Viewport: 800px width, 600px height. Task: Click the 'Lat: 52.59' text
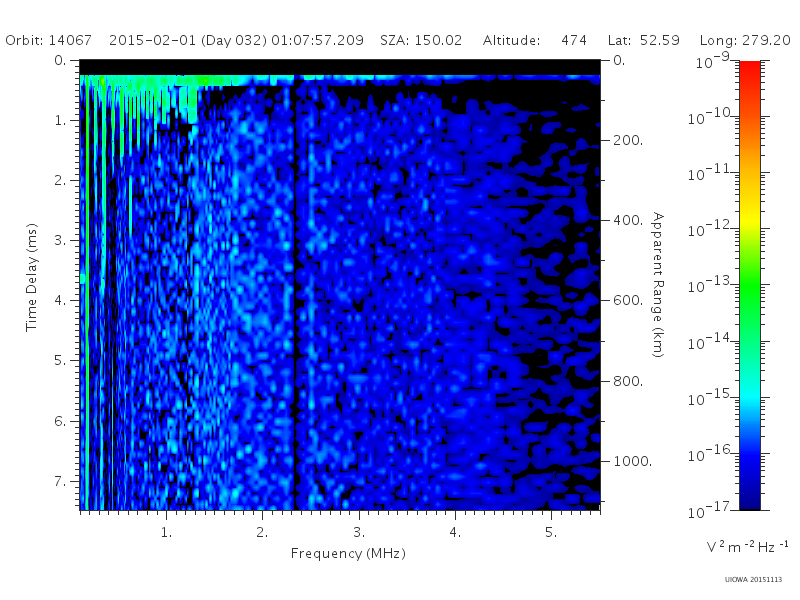tap(643, 40)
